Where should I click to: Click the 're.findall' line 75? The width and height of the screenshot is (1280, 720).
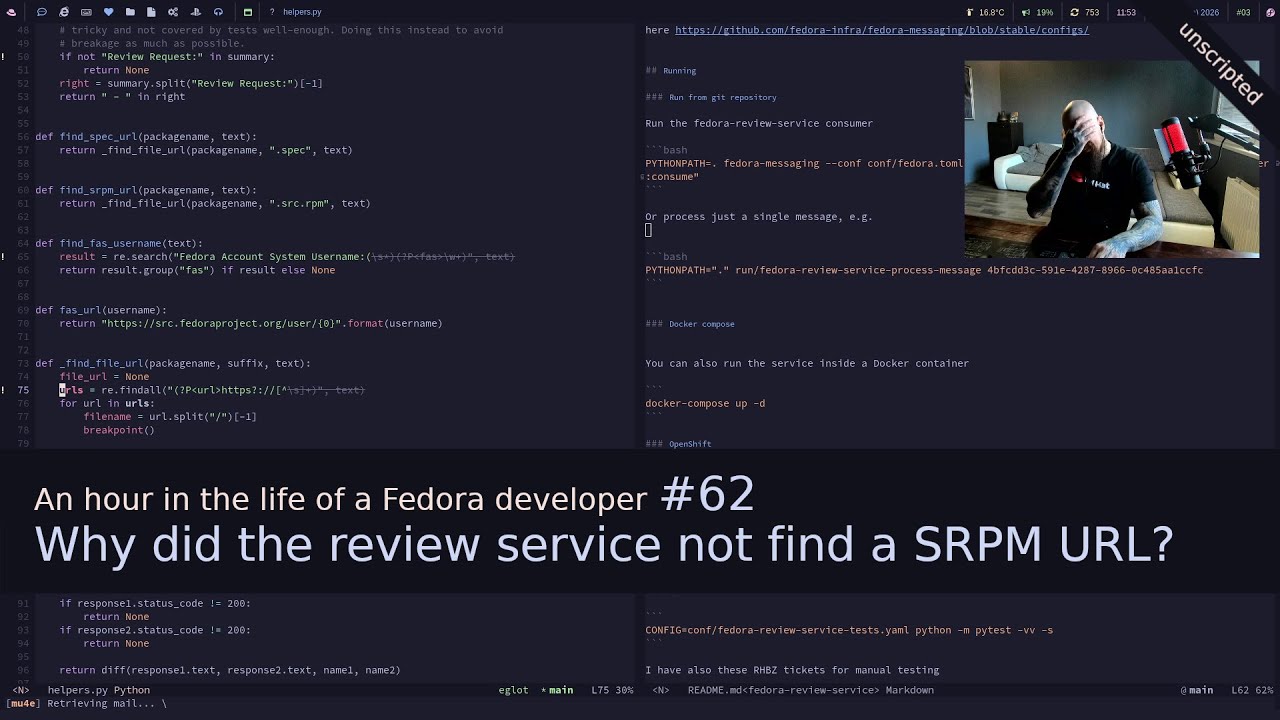click(212, 390)
